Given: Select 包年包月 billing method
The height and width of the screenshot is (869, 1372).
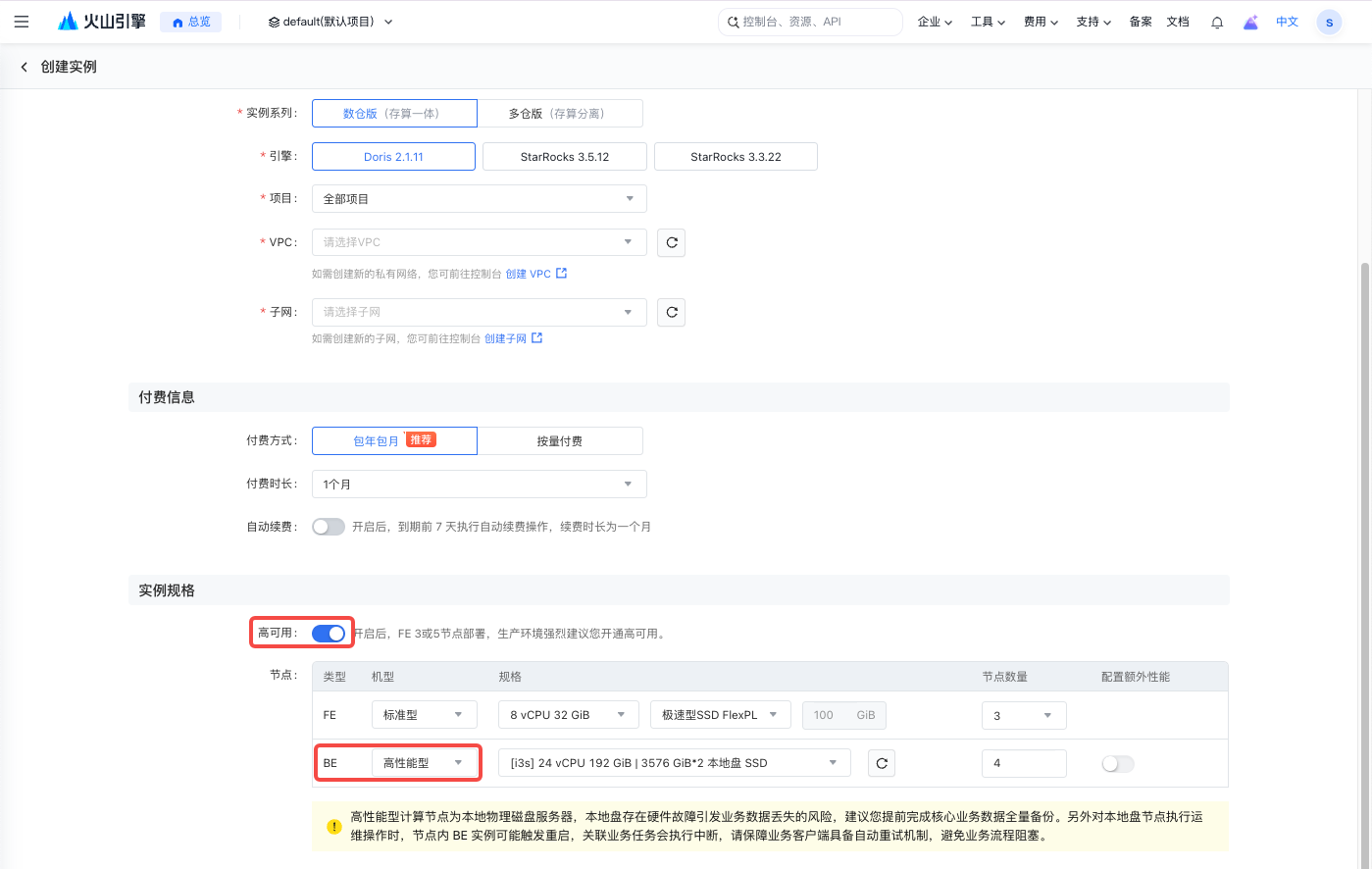Looking at the screenshot, I should (394, 441).
